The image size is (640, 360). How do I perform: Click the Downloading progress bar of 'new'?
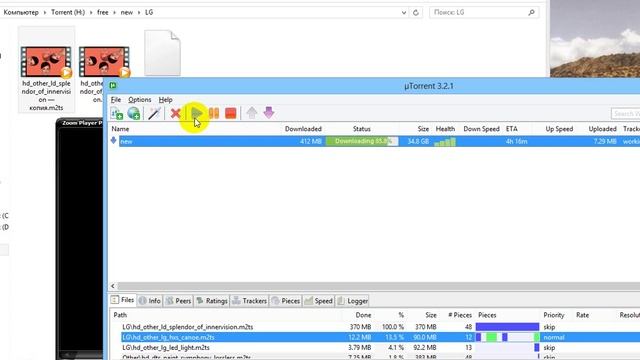tap(362, 141)
